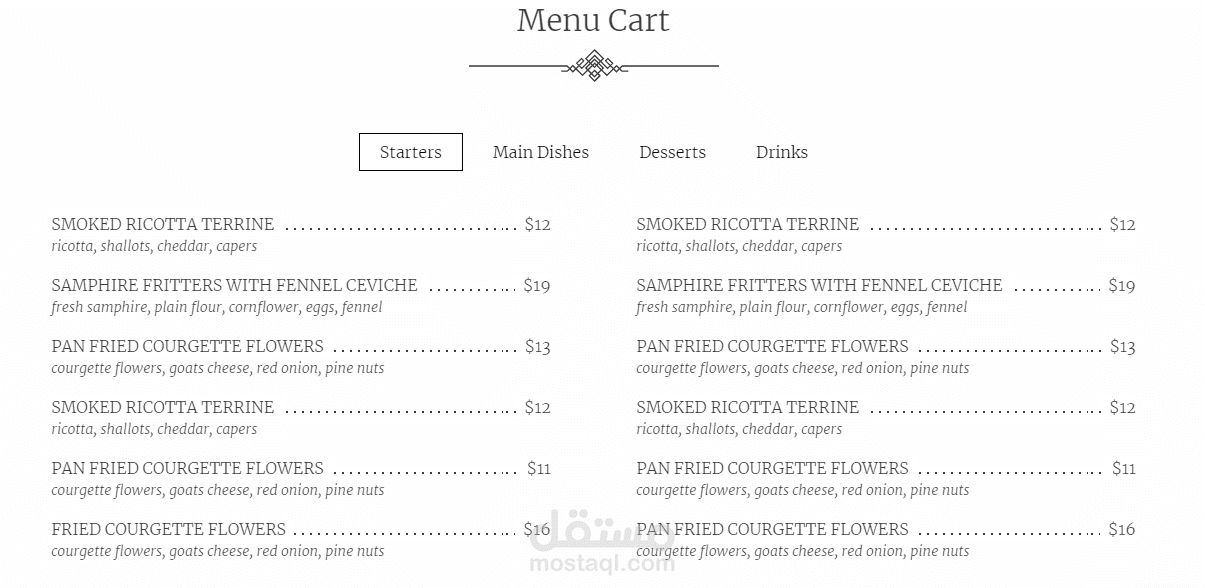Screen dimensions: 1205x588
Task: Click the $19 price in the left column
Action: pos(537,286)
